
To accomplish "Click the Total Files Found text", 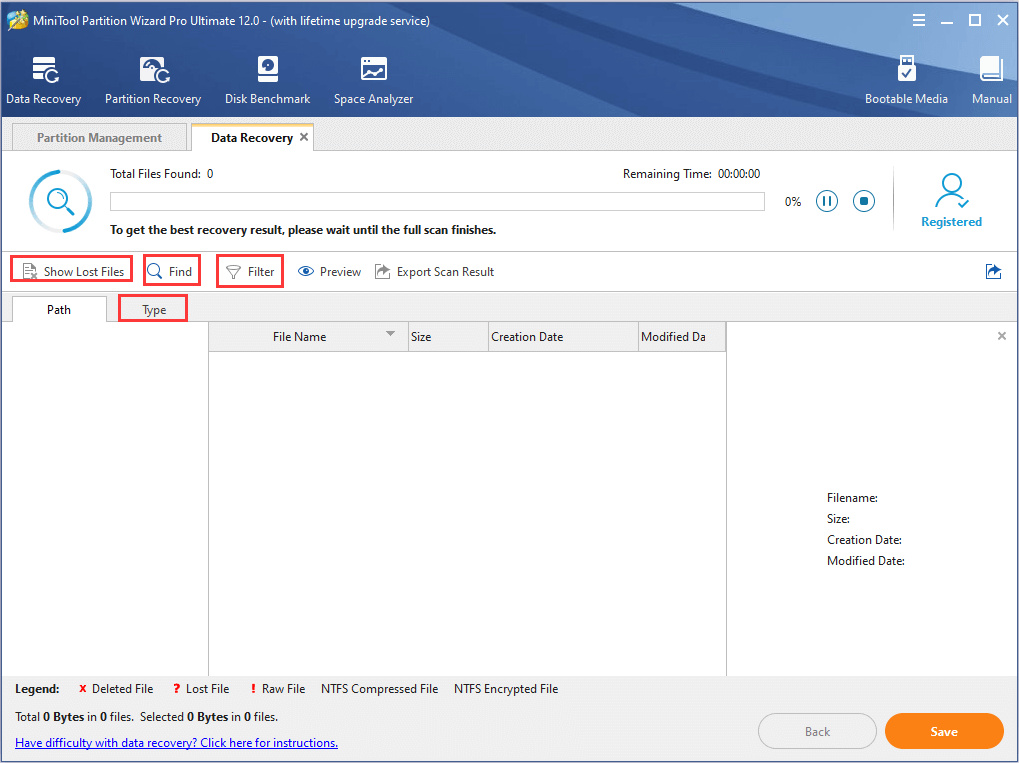I will coord(162,174).
